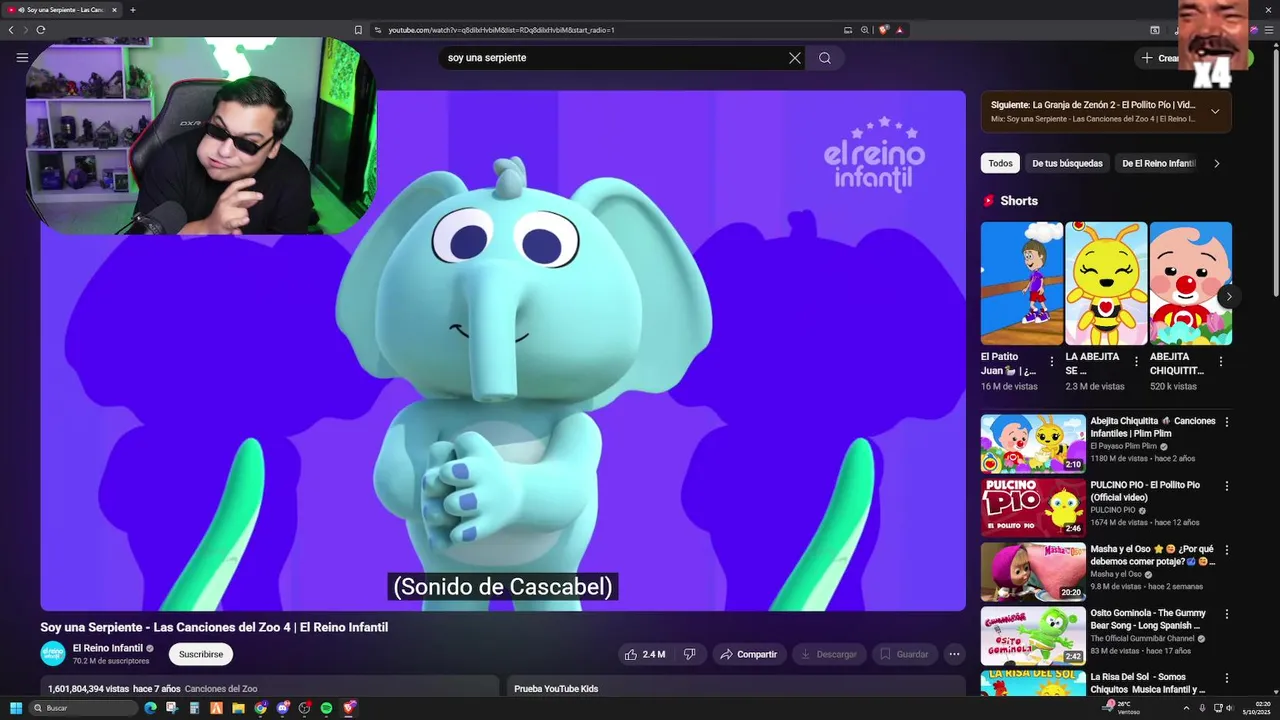This screenshot has width=1280, height=720.
Task: Open options for Masha y el Oso video
Action: [1227, 550]
